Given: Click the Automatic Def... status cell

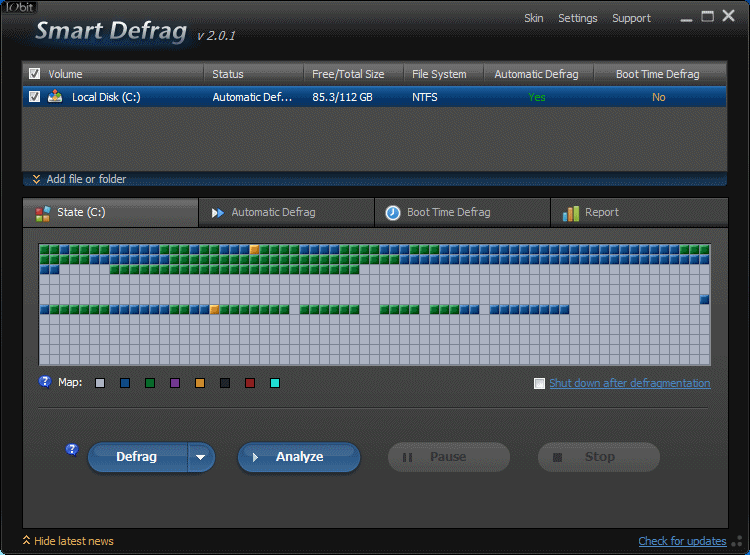Looking at the screenshot, I should tap(252, 97).
